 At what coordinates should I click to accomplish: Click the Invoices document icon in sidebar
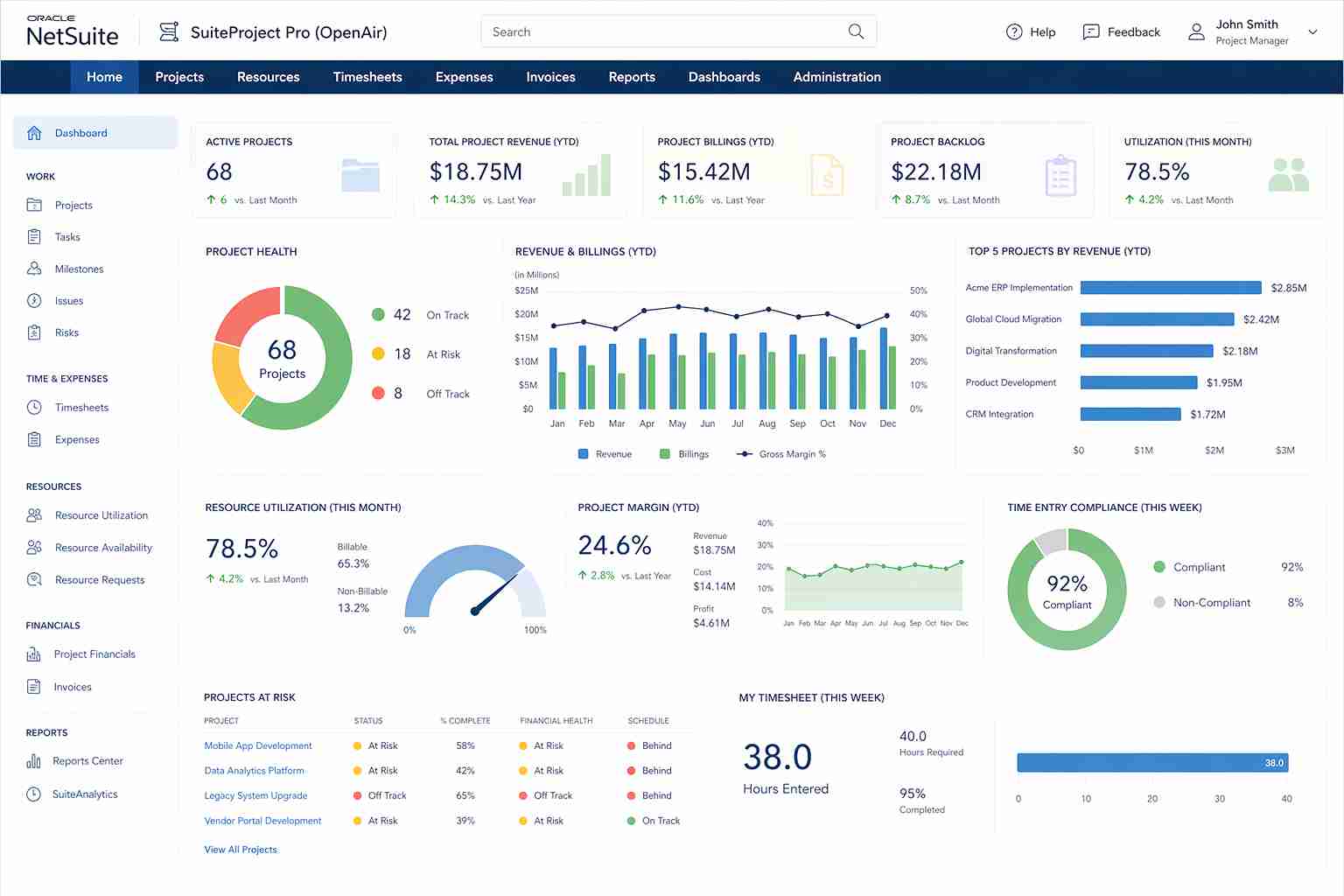coord(33,687)
